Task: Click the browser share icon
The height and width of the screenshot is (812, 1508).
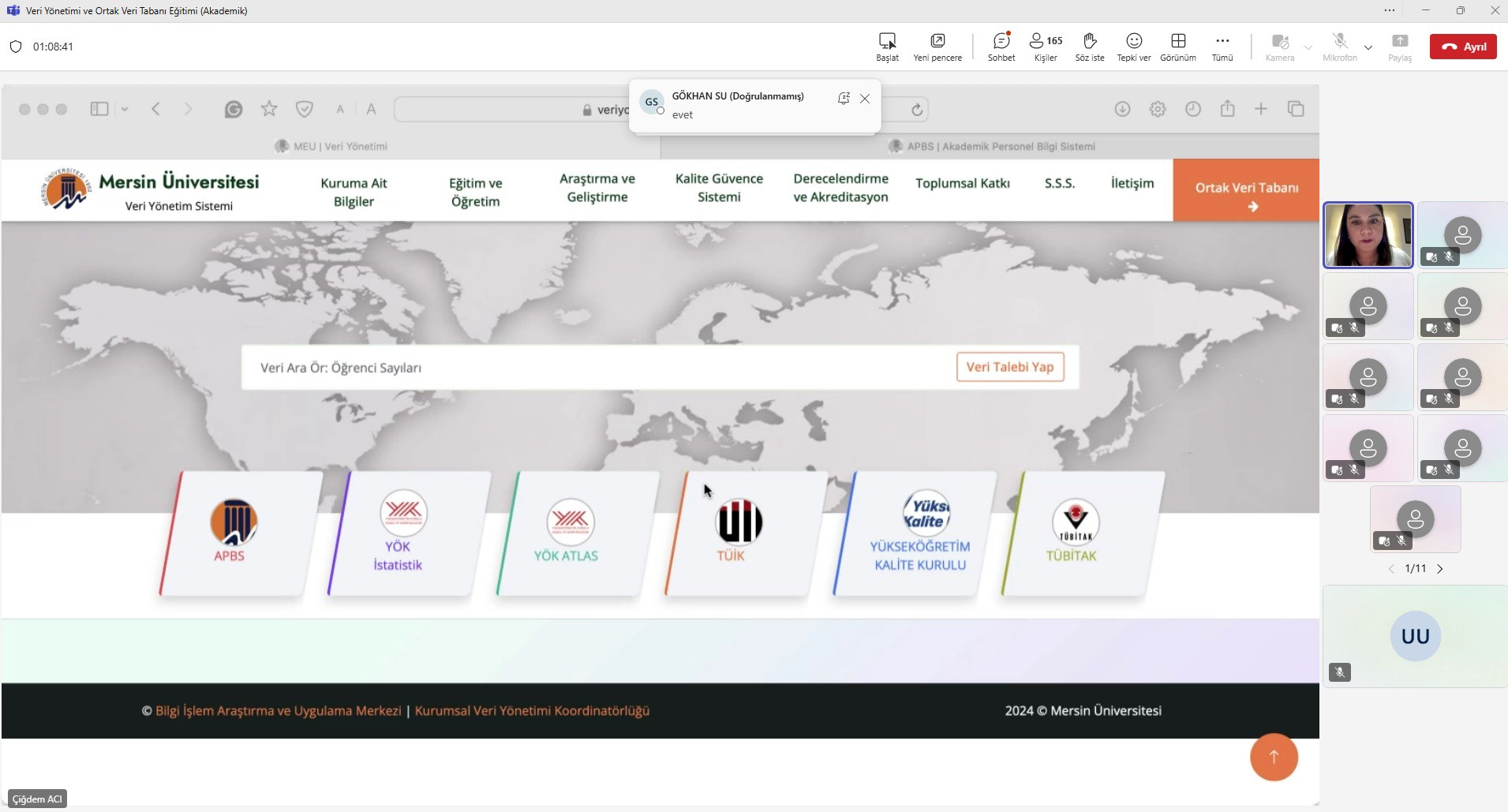Action: [x=1228, y=109]
